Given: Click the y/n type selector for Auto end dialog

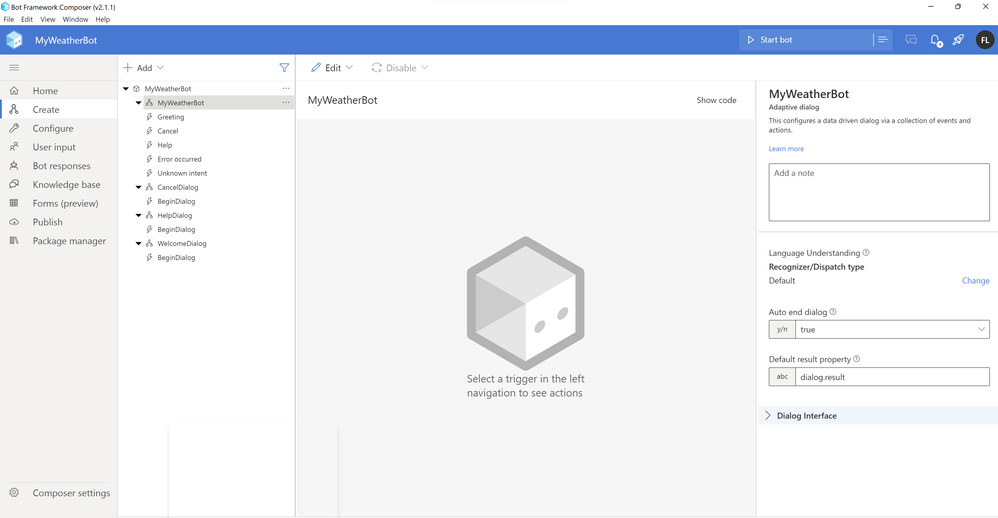Looking at the screenshot, I should tap(782, 330).
